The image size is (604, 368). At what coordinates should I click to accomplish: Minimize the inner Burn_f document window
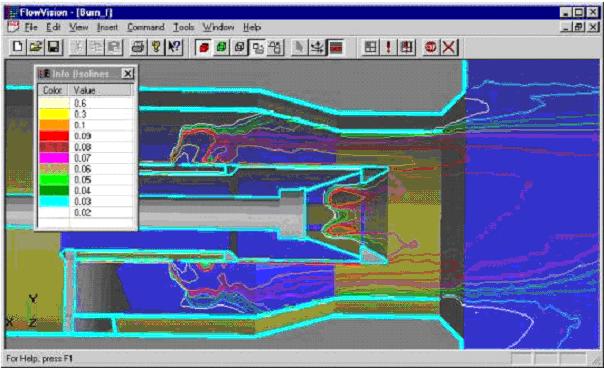click(566, 27)
